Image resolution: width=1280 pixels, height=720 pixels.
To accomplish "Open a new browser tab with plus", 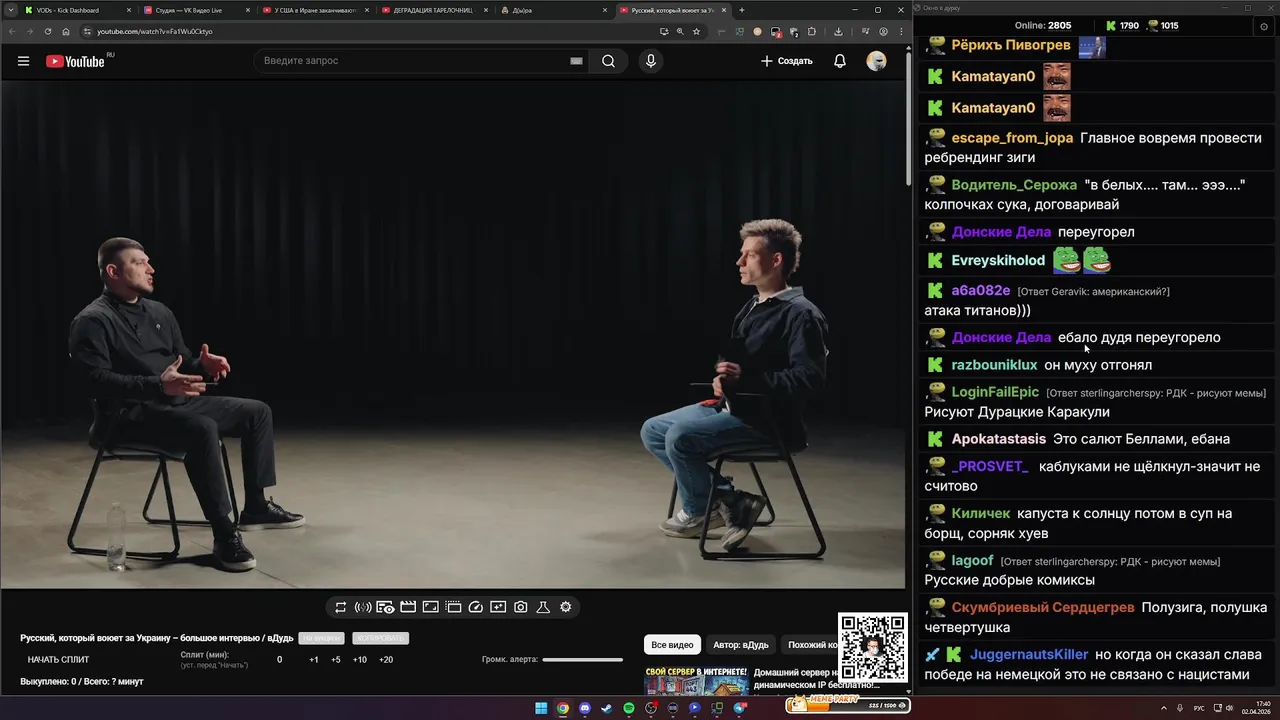I will pos(741,10).
